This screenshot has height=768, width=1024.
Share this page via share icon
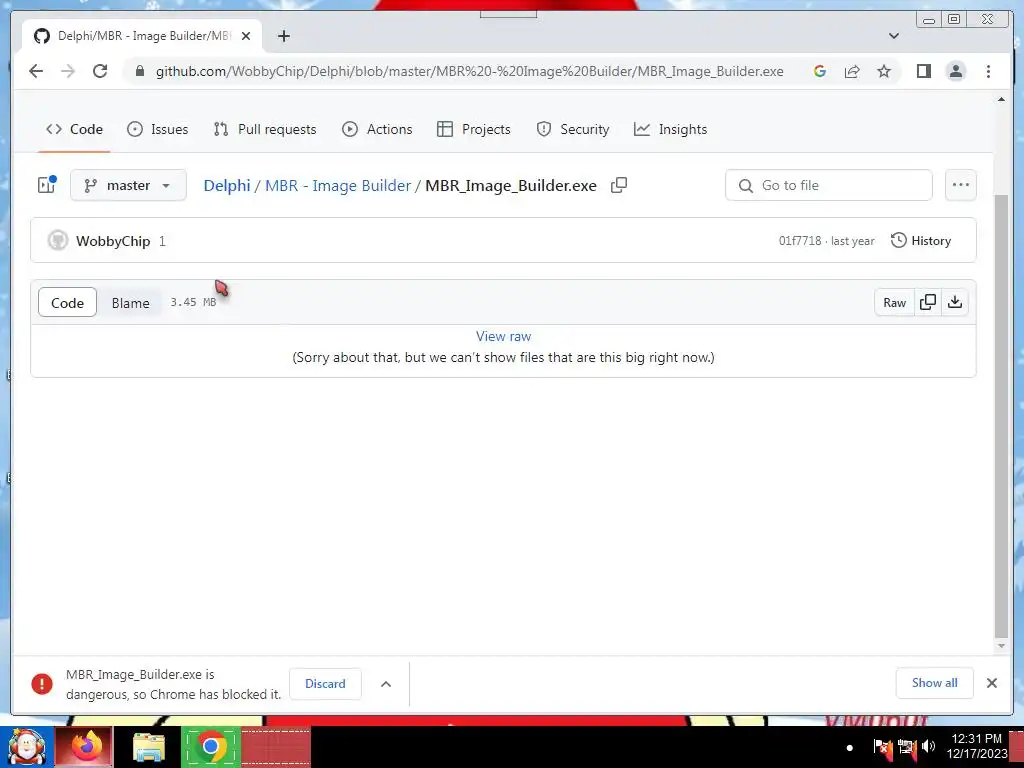852,71
